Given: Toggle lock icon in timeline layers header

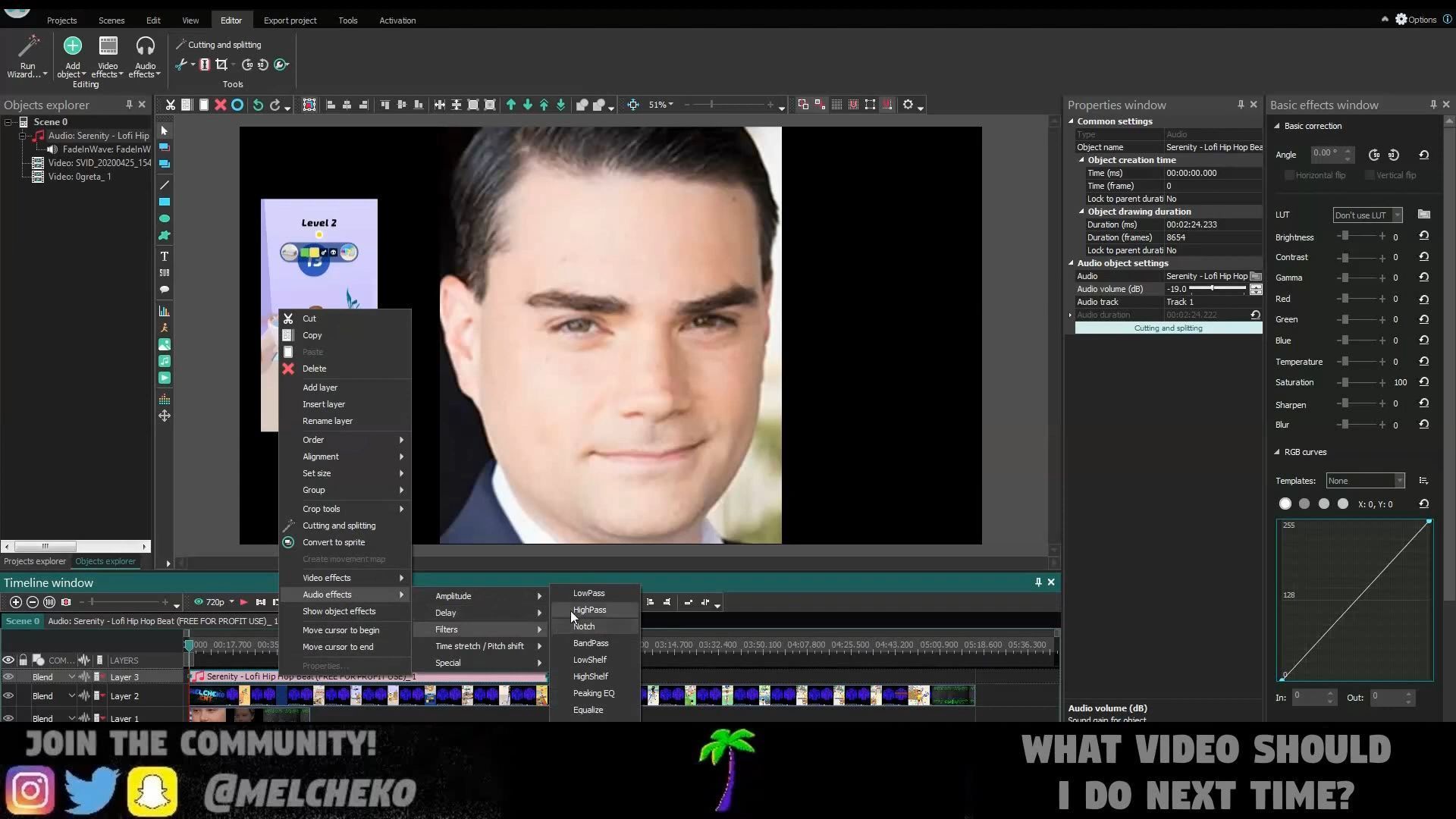Looking at the screenshot, I should pos(23,660).
